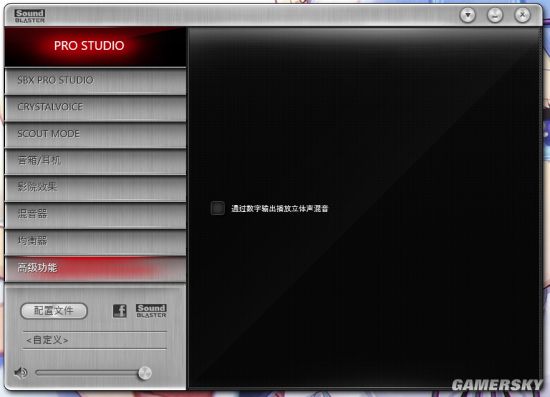This screenshot has height=397, width=550.
Task: Click the Sound Blaster logo near Facebook icon
Action: pyautogui.click(x=151, y=311)
